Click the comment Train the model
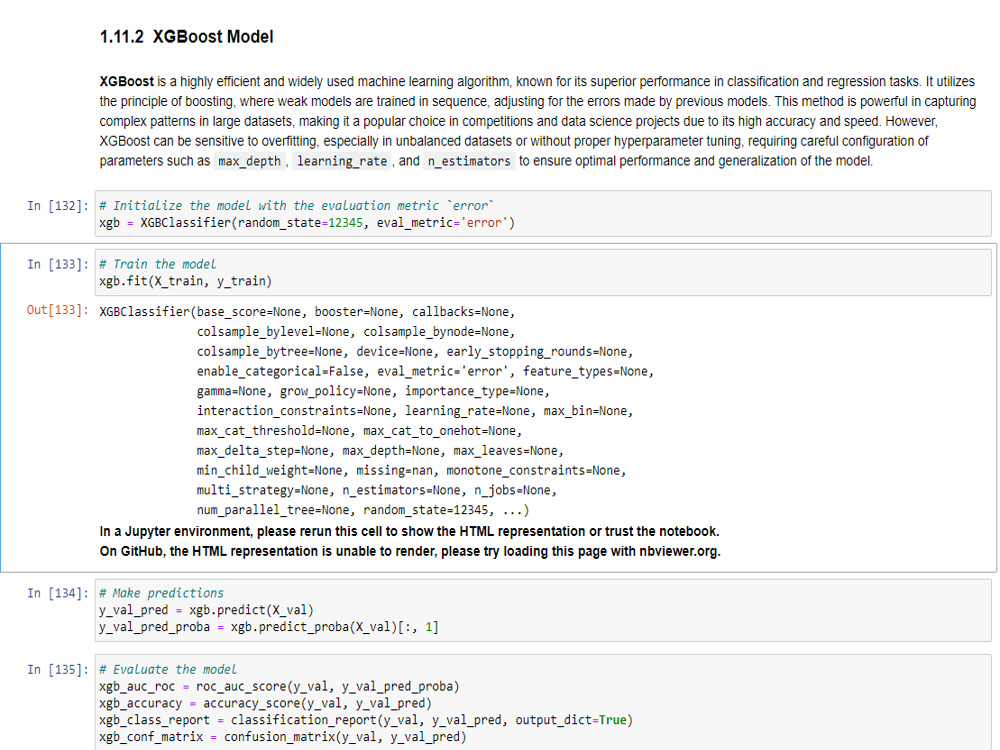Image resolution: width=1000 pixels, height=750 pixels. click(x=158, y=264)
